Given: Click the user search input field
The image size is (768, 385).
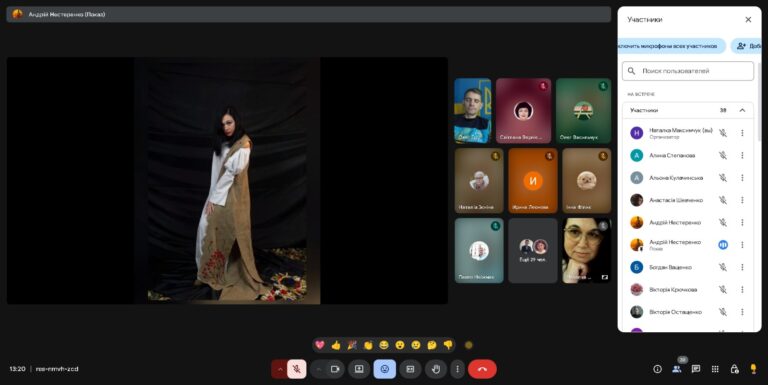Looking at the screenshot, I should (688, 71).
